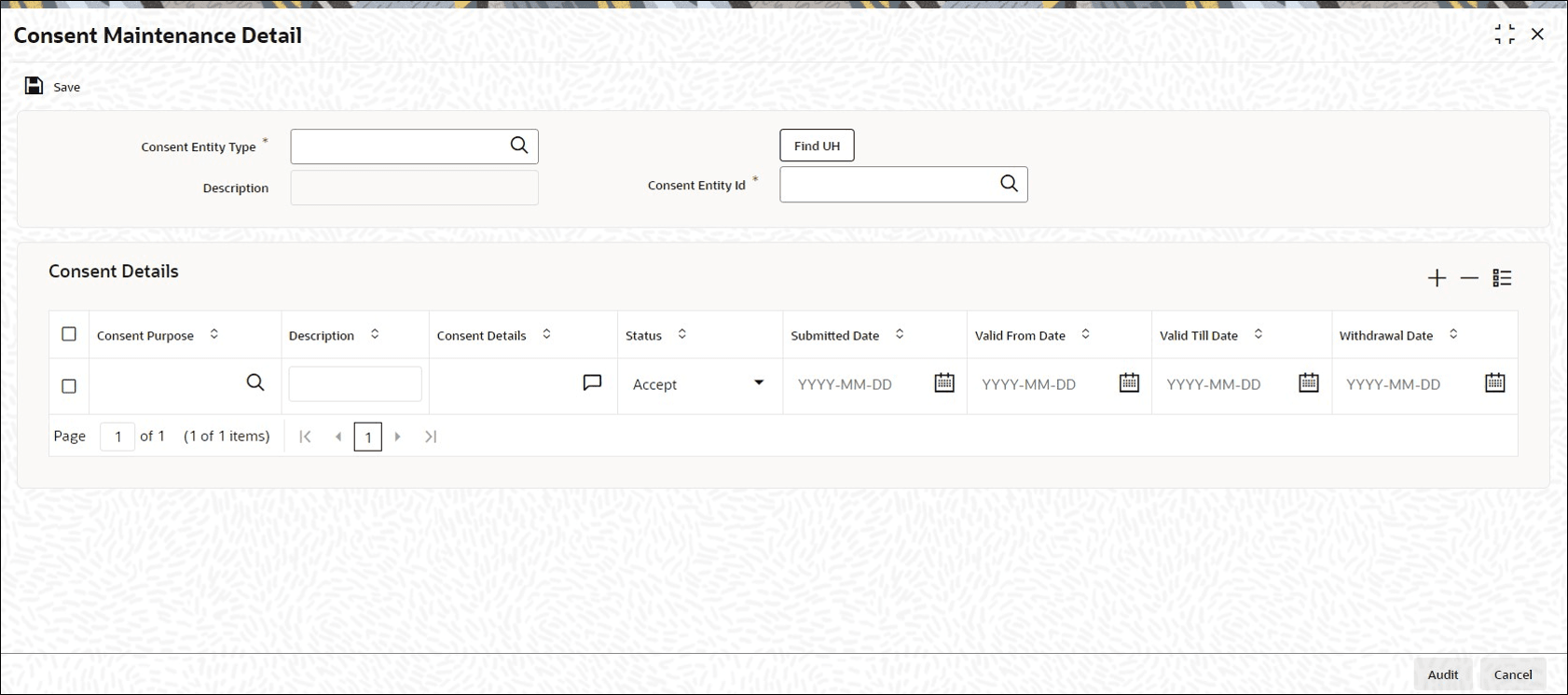Click the entity Description read-only field
Screen dimensions: 1568x695
415,188
